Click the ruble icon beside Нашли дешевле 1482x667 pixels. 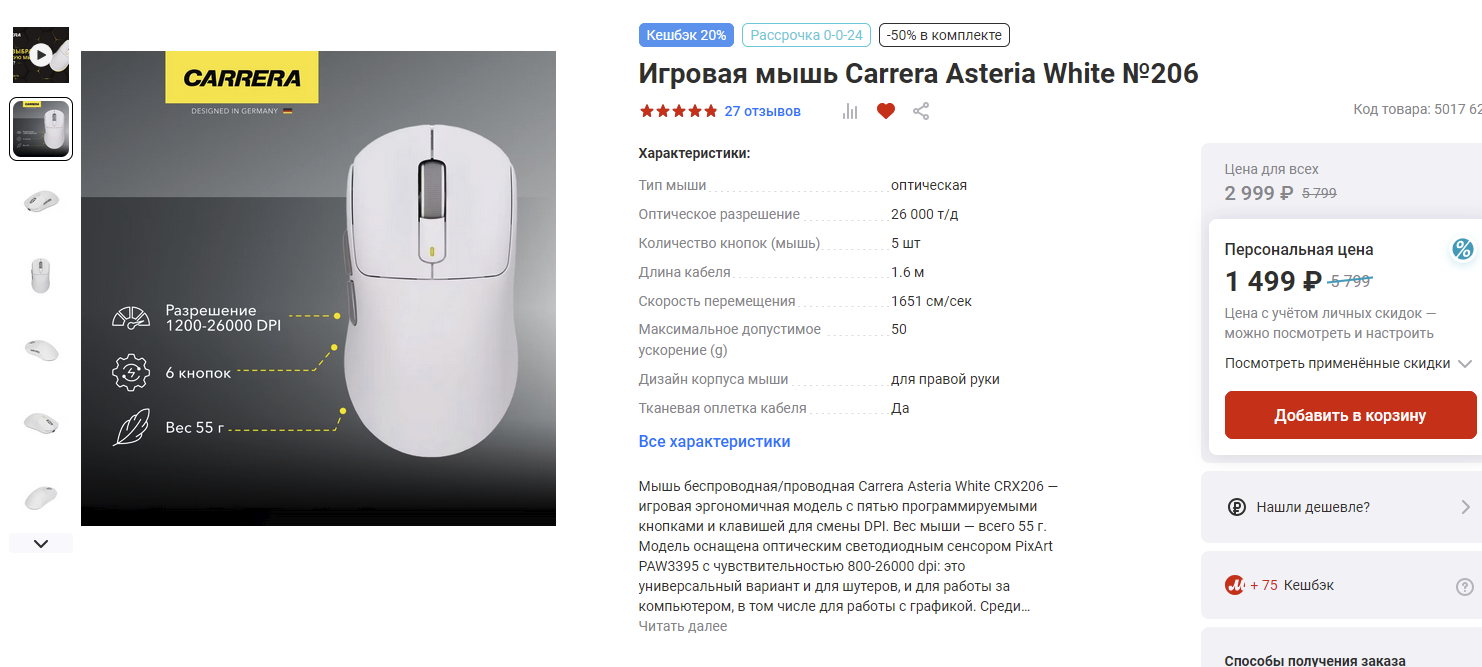click(1236, 507)
